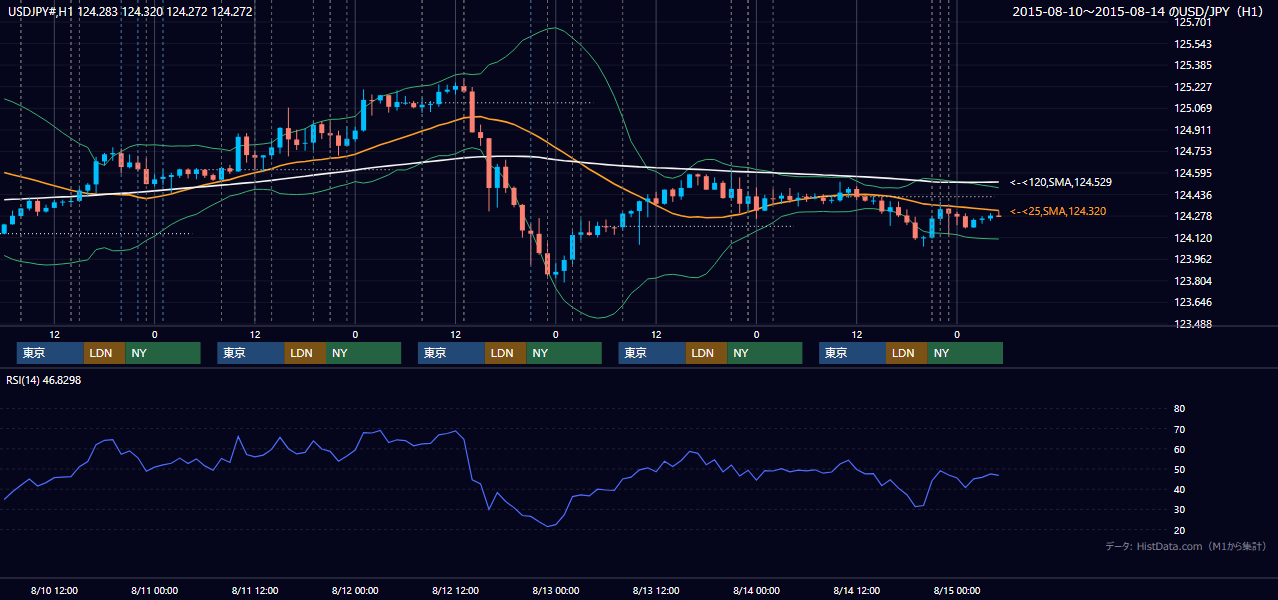This screenshot has height=600, width=1278.
Task: Select the LDN session block for 8/11
Action: tap(304, 353)
